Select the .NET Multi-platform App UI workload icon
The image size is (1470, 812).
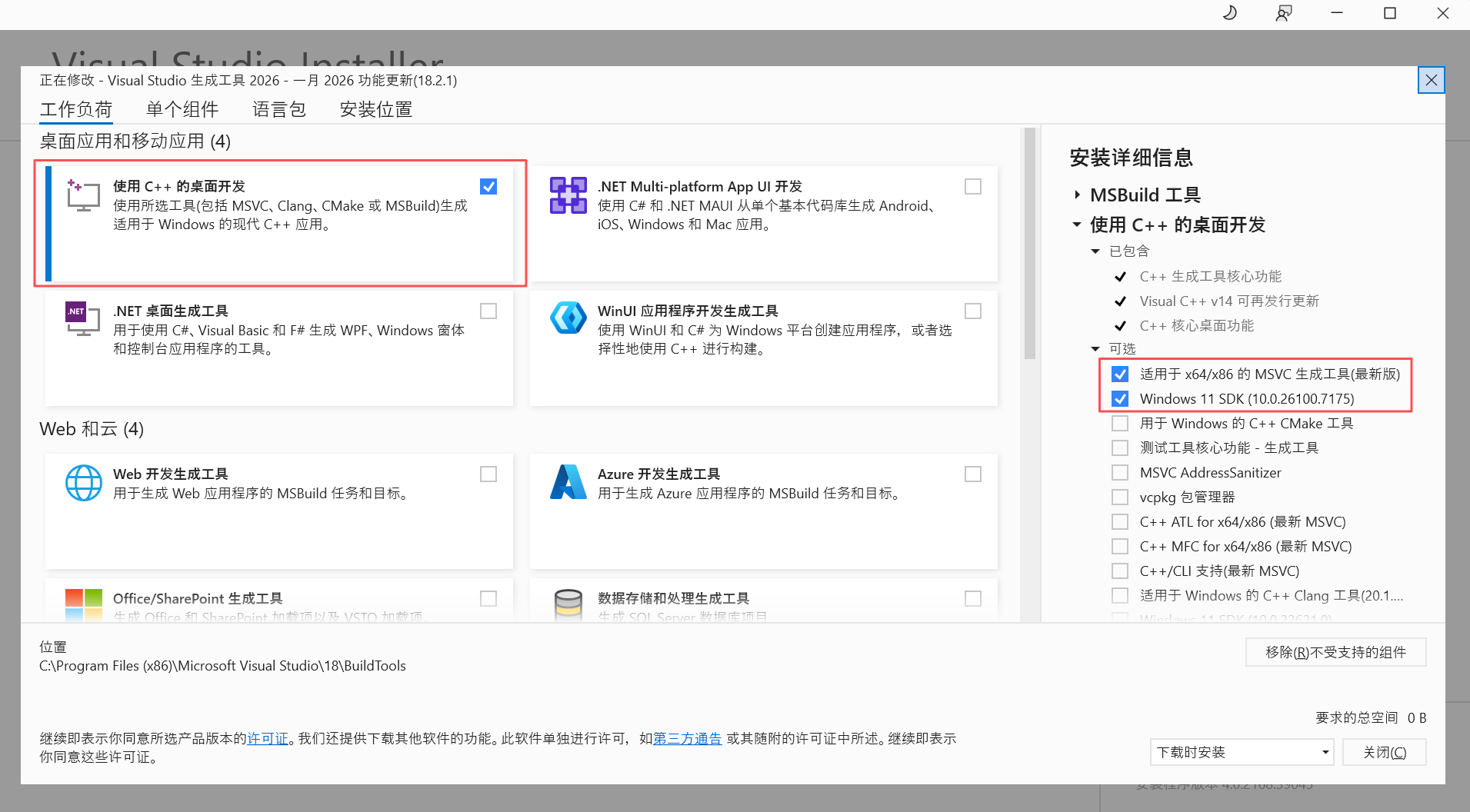568,195
